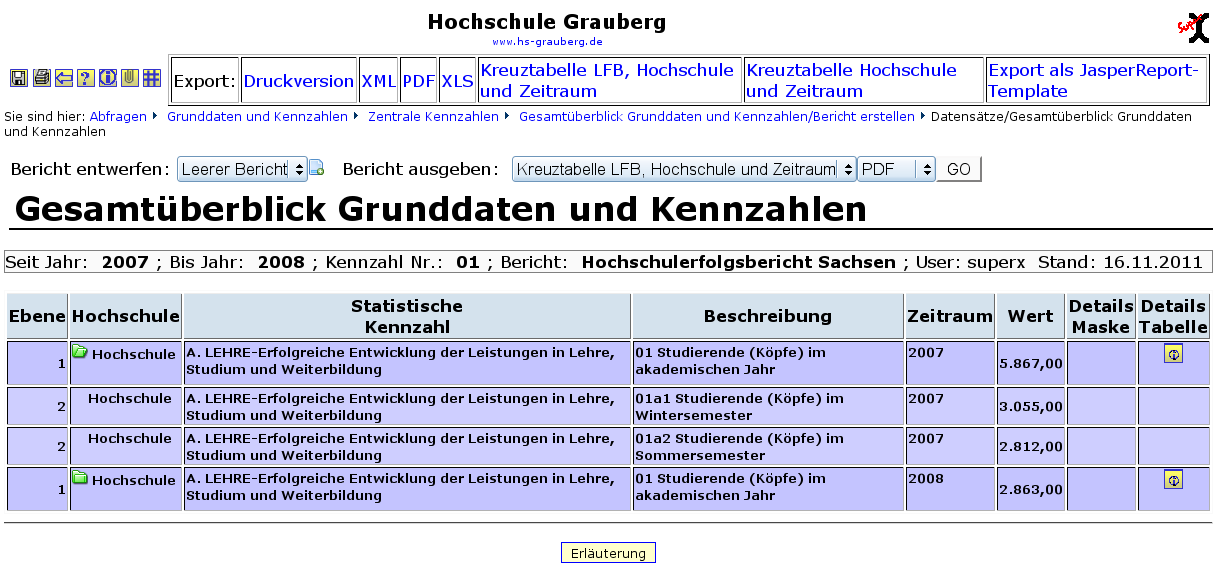
Task: Click the value 3.055,00
Action: [x=1031, y=406]
